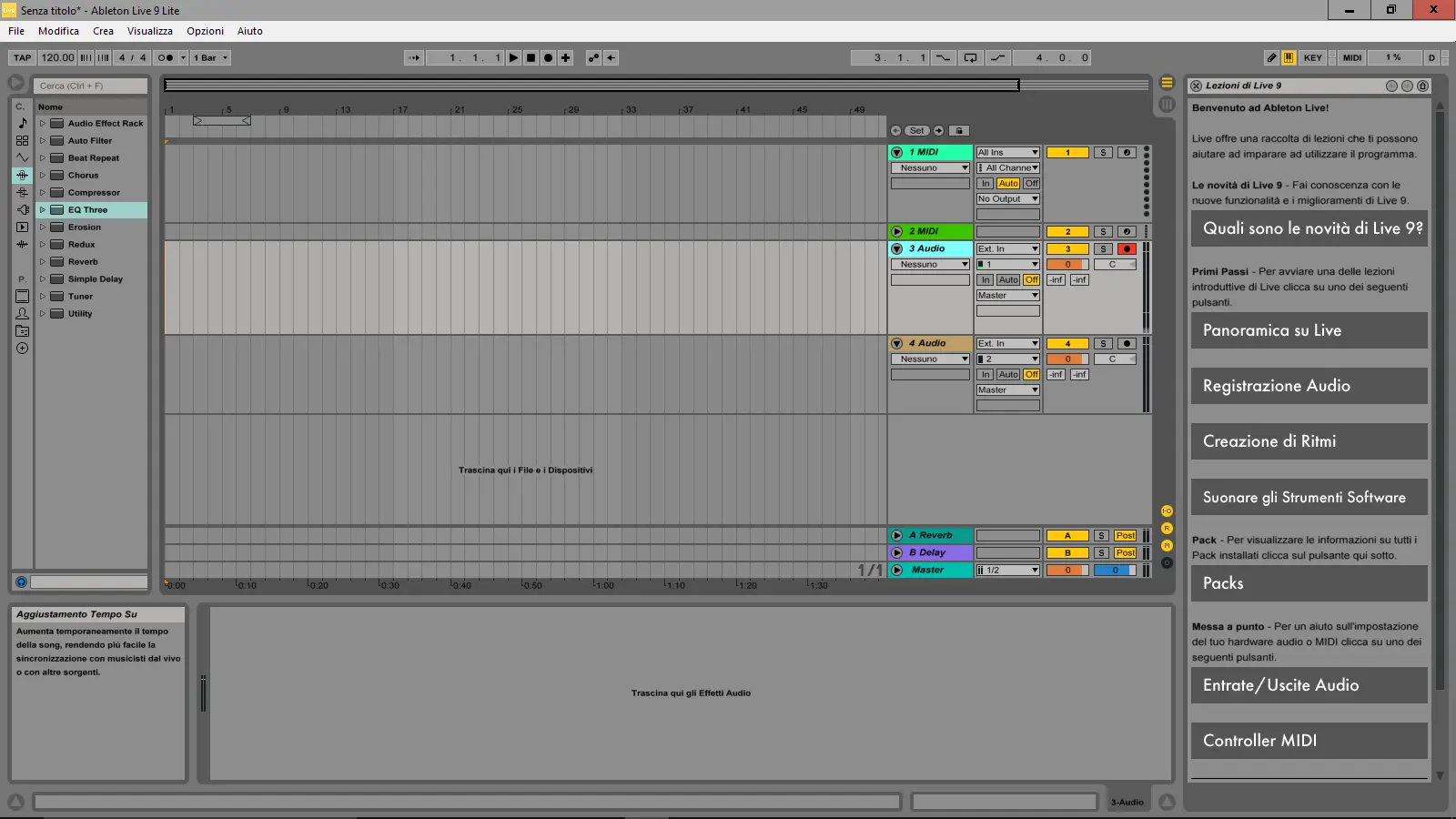The image size is (1456, 819).
Task: Open the Visualizza menu
Action: pyautogui.click(x=149, y=31)
